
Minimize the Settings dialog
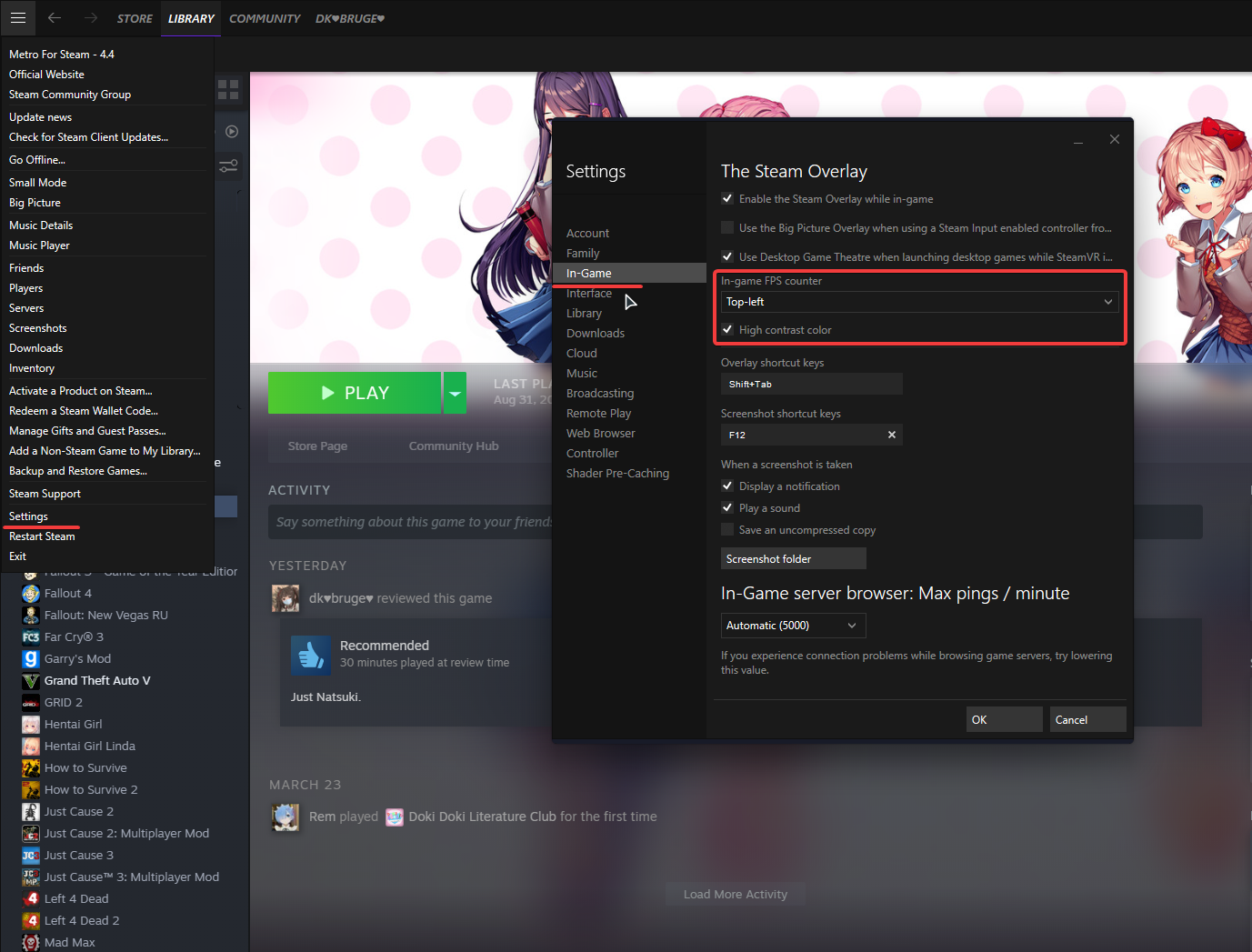click(x=1078, y=140)
